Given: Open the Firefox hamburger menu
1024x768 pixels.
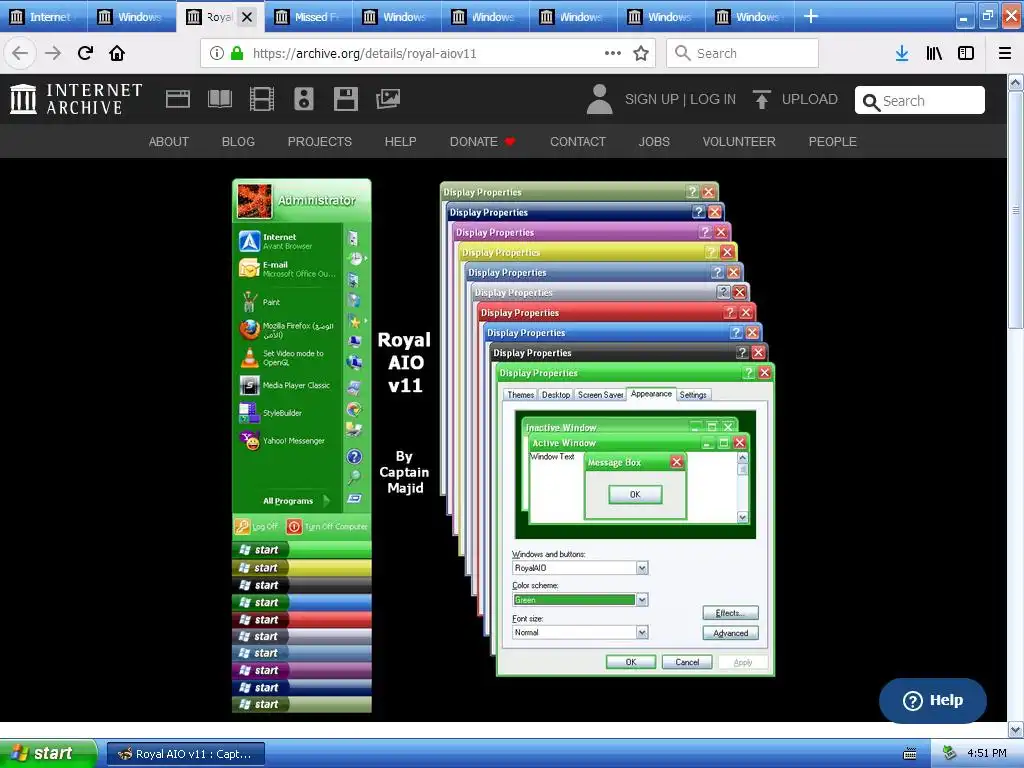Looking at the screenshot, I should pos(1005,53).
